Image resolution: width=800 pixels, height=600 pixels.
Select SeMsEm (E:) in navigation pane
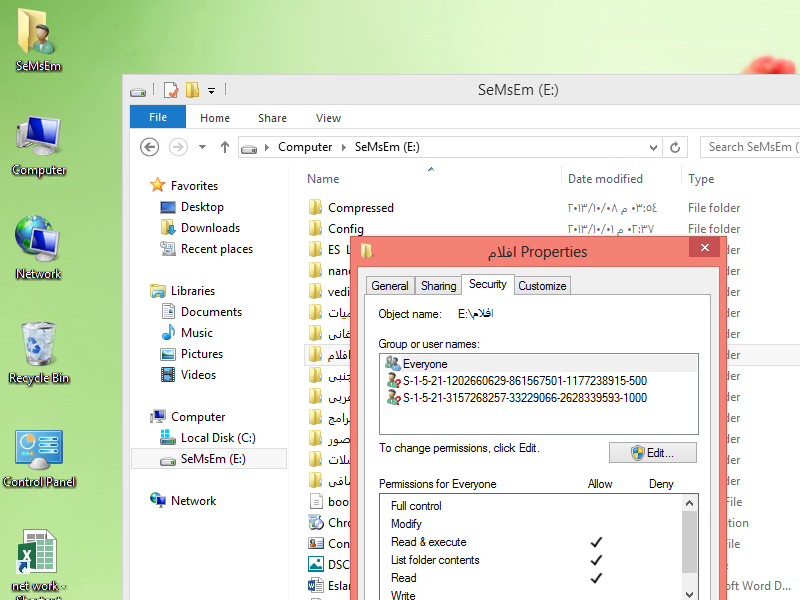click(x=209, y=459)
